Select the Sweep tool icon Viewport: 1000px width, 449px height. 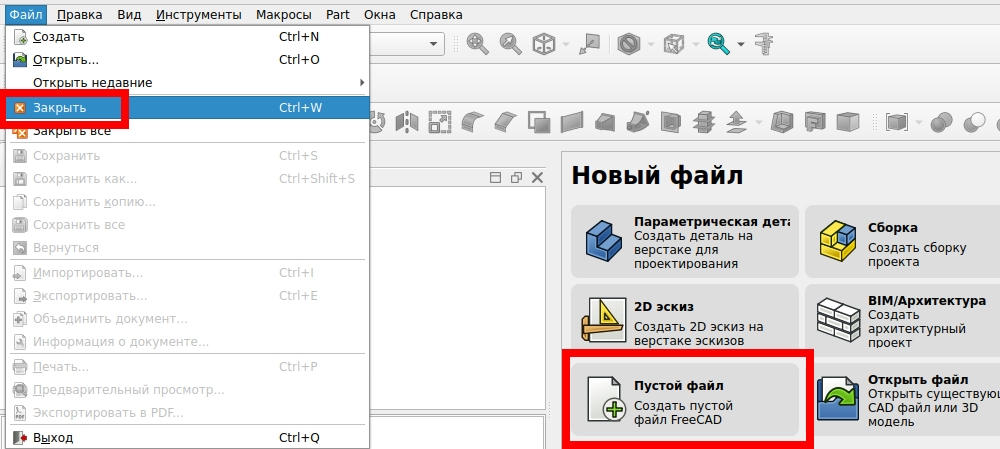638,121
